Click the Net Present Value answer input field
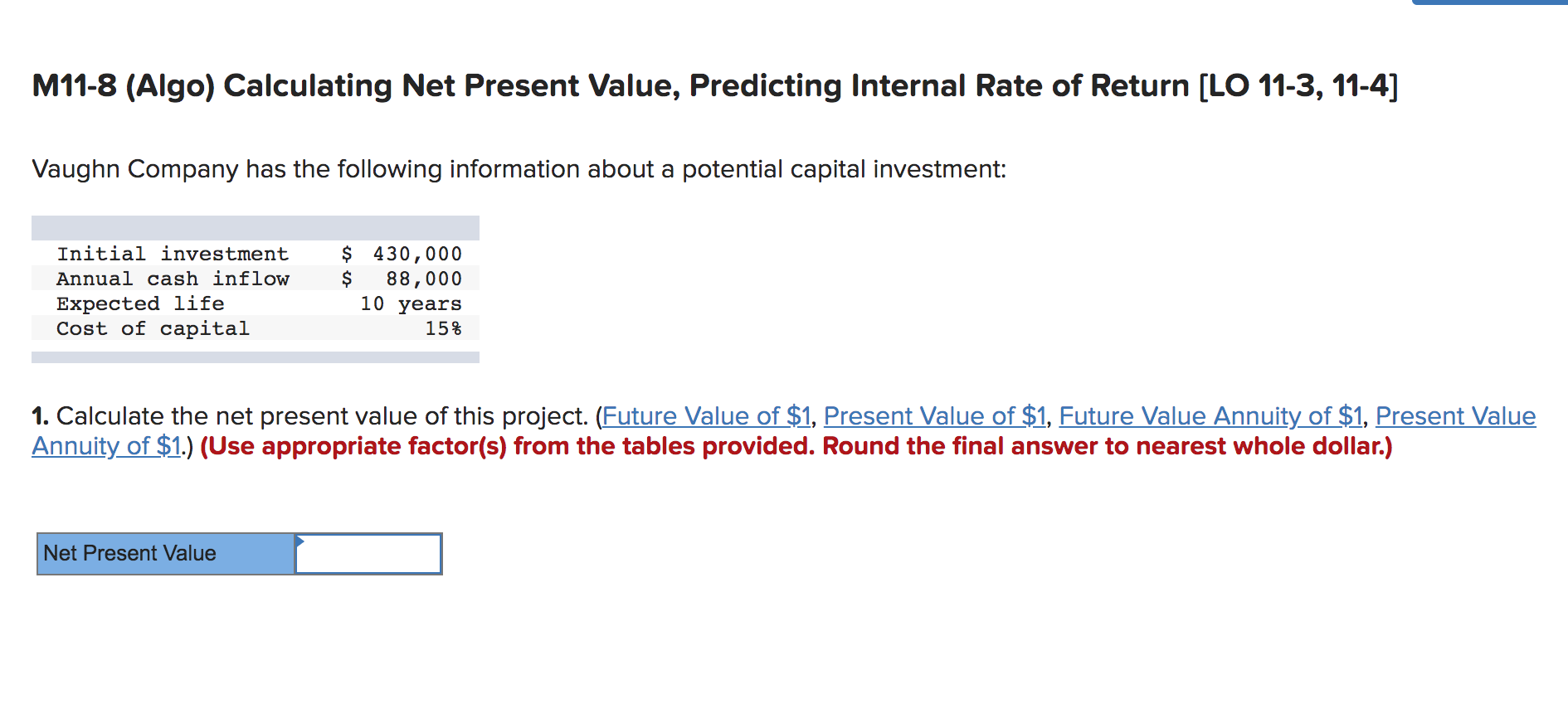 coord(369,554)
